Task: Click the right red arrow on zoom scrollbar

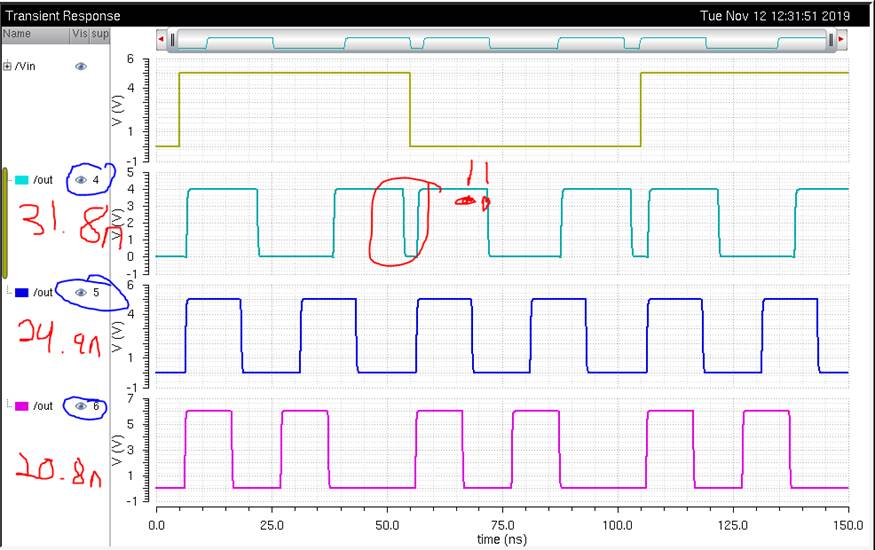Action: (x=841, y=40)
